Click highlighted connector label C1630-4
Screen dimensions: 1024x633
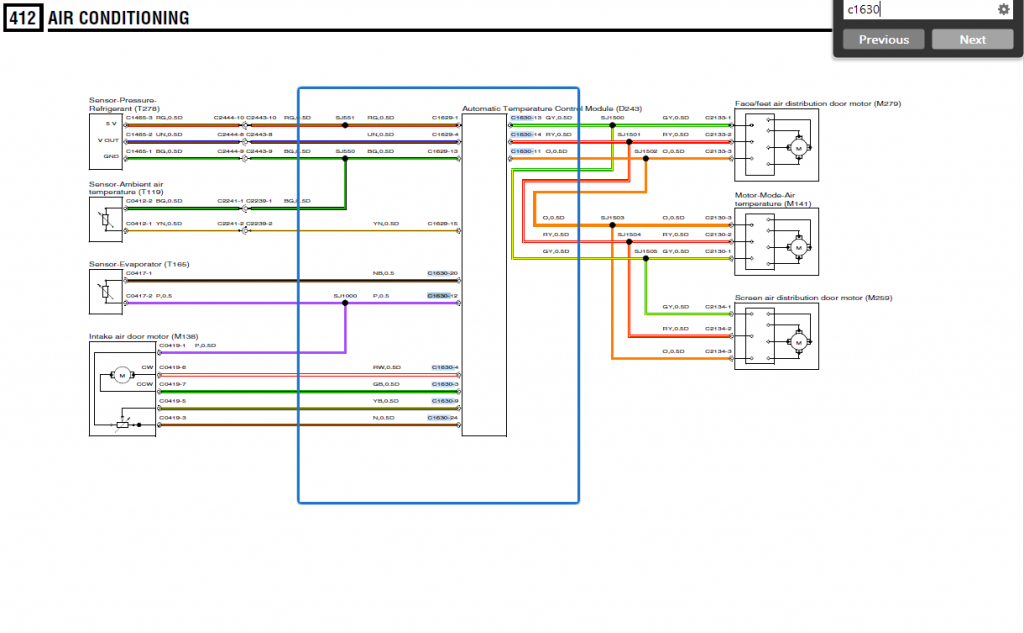445,367
